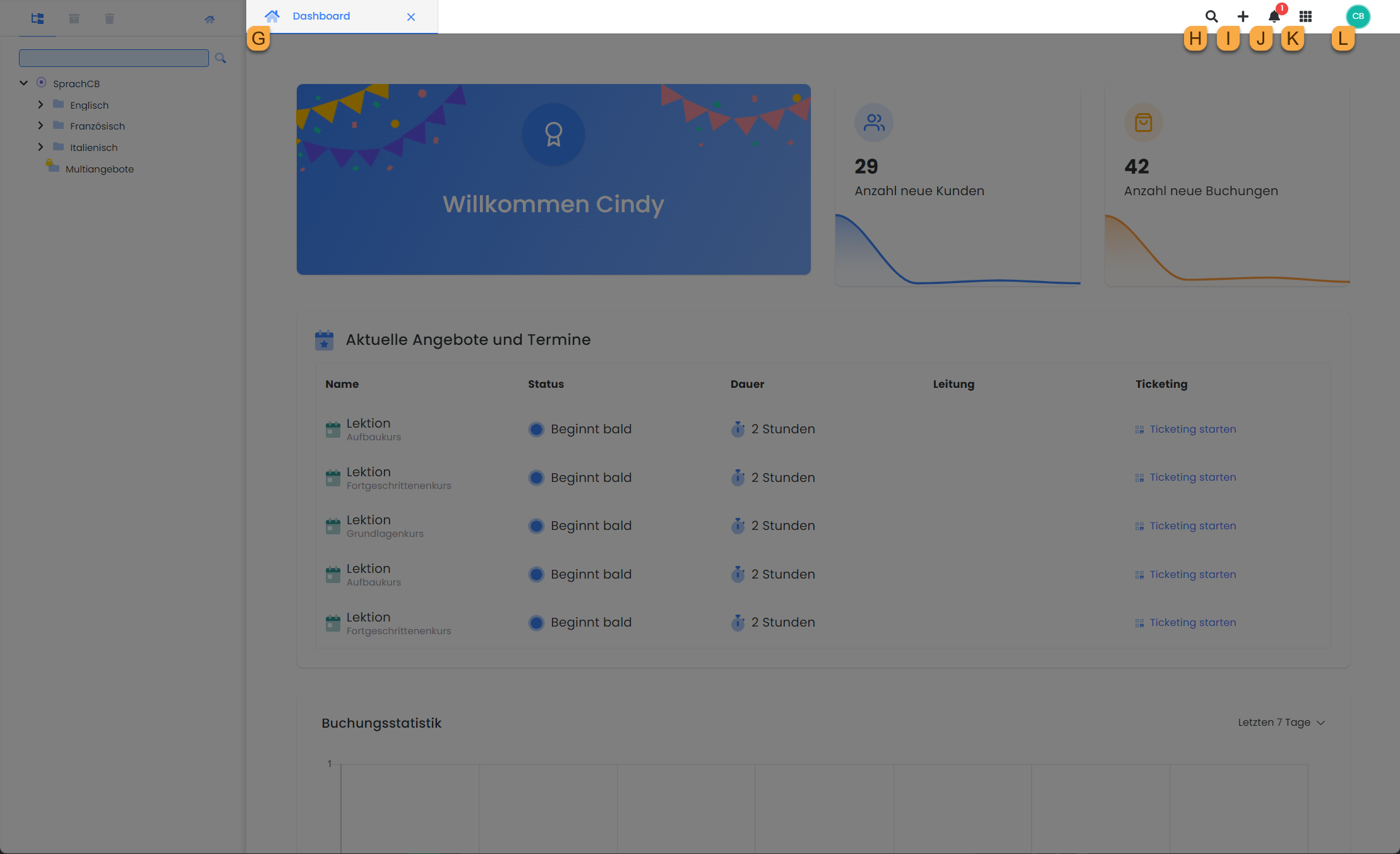The image size is (1400, 854).
Task: Open the trash bin in the sidebar
Action: [x=109, y=18]
